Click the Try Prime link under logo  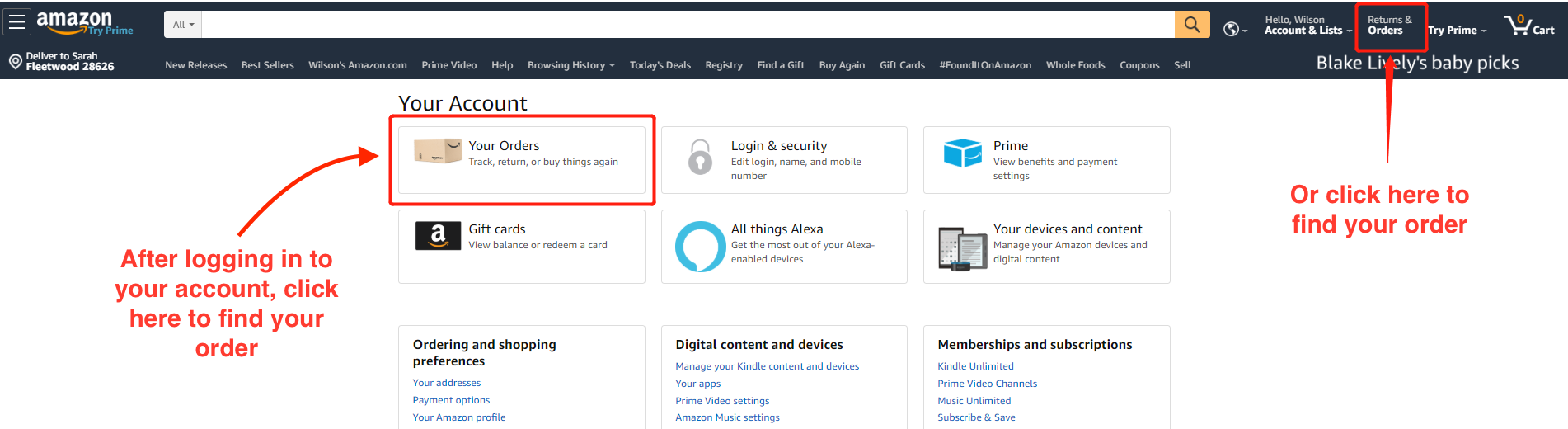110,31
